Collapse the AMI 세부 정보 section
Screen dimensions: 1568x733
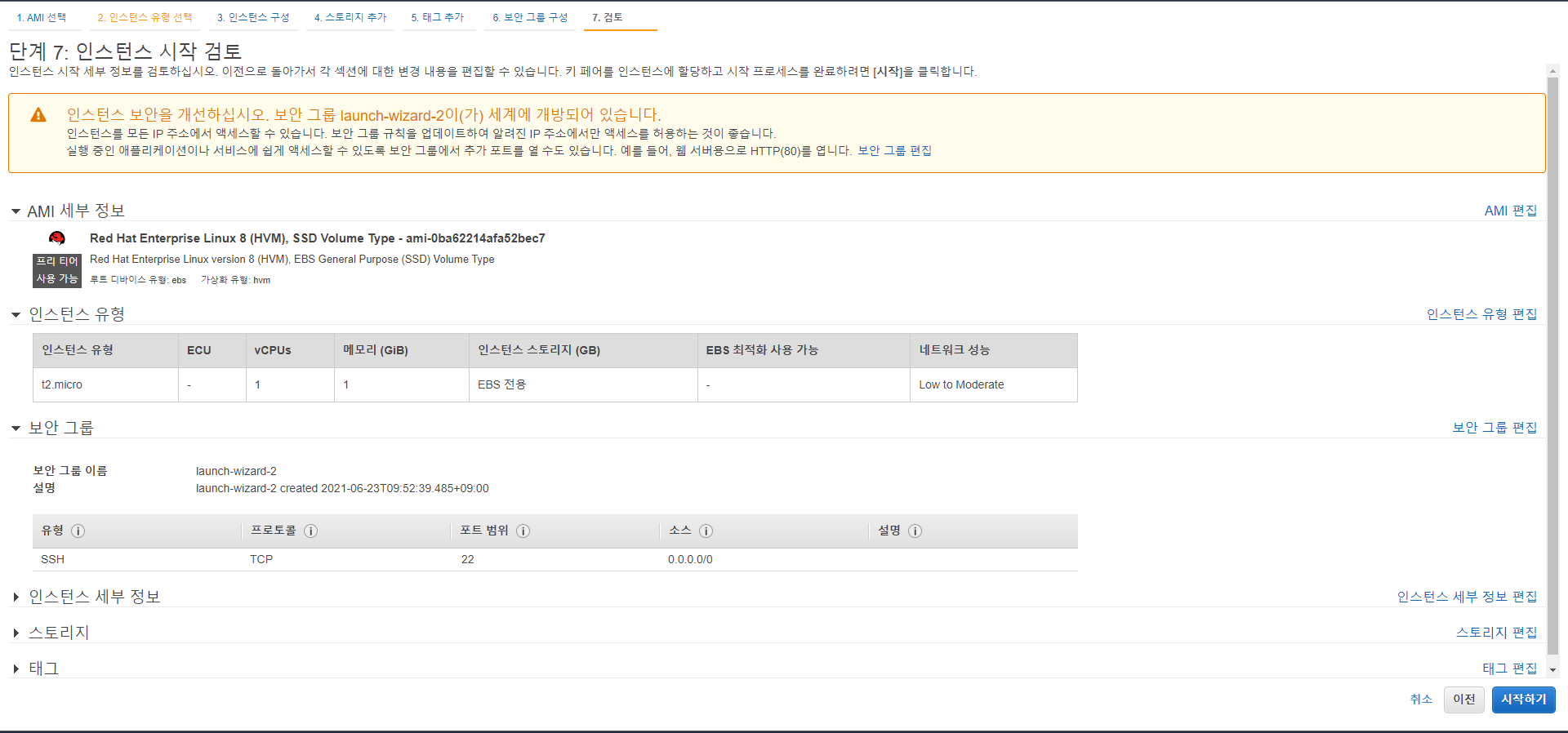point(16,211)
